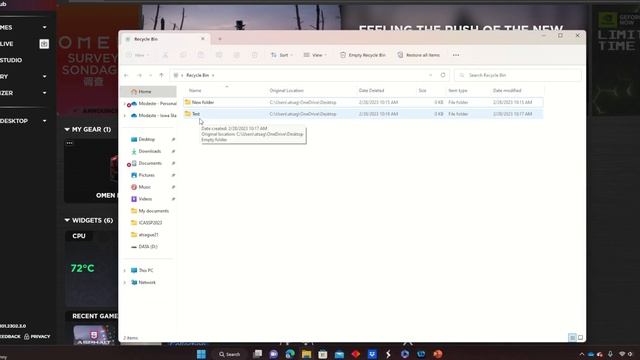The height and width of the screenshot is (360, 640).
Task: Select the New folder row
Action: [363, 102]
